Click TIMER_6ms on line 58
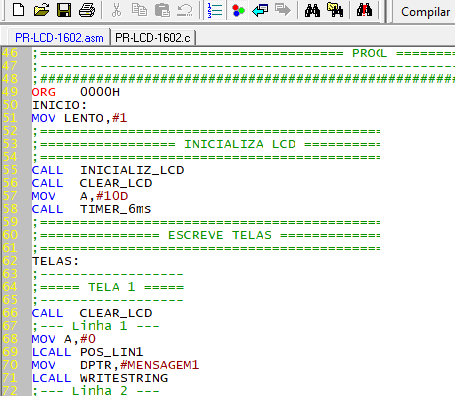Viewport: 455px width, 398px height. [x=116, y=209]
